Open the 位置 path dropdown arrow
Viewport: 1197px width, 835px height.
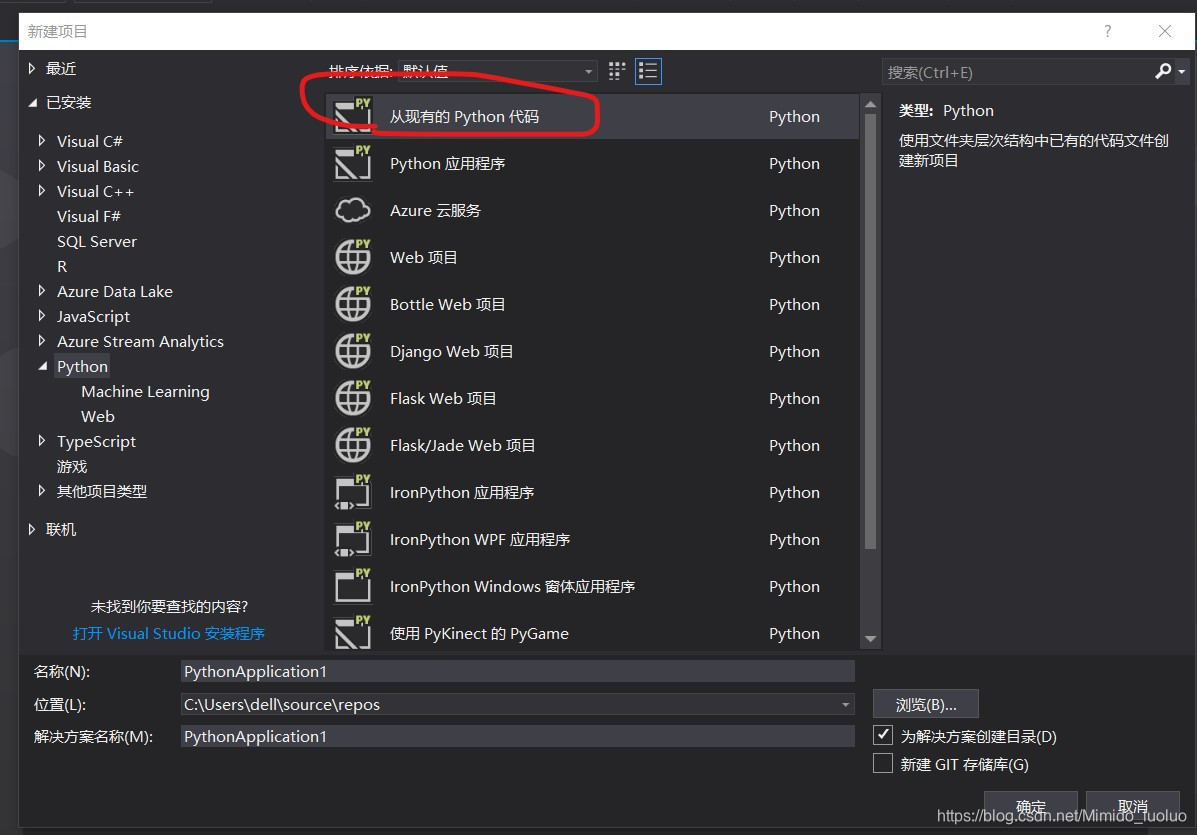point(845,704)
